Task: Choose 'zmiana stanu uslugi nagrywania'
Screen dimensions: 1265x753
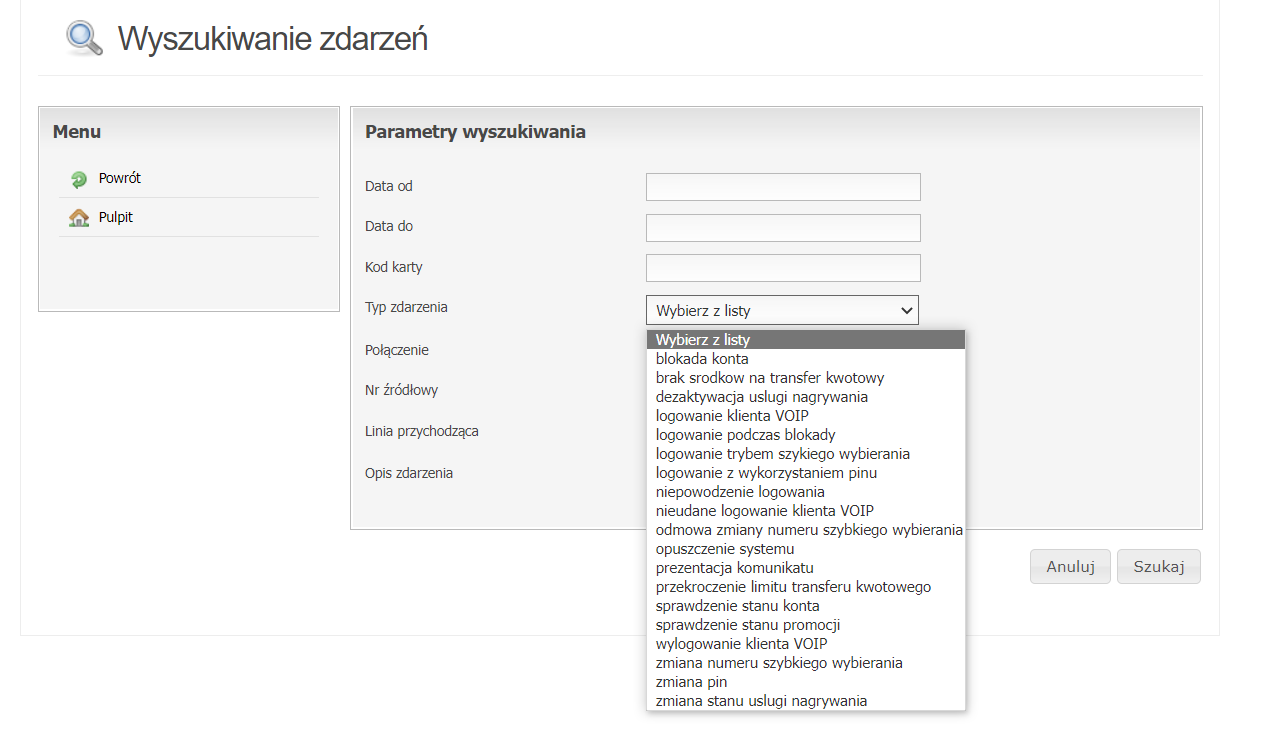Action: tap(806, 701)
